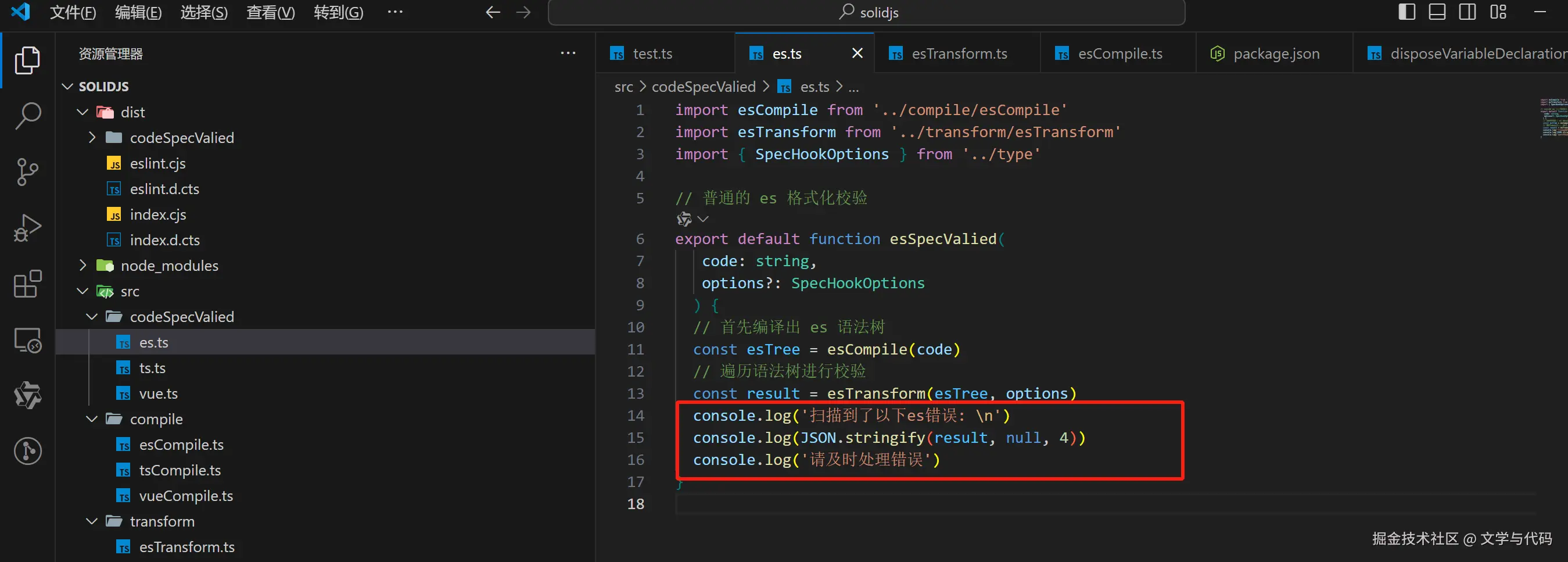
Task: Open the 选择(S) menu
Action: (204, 12)
